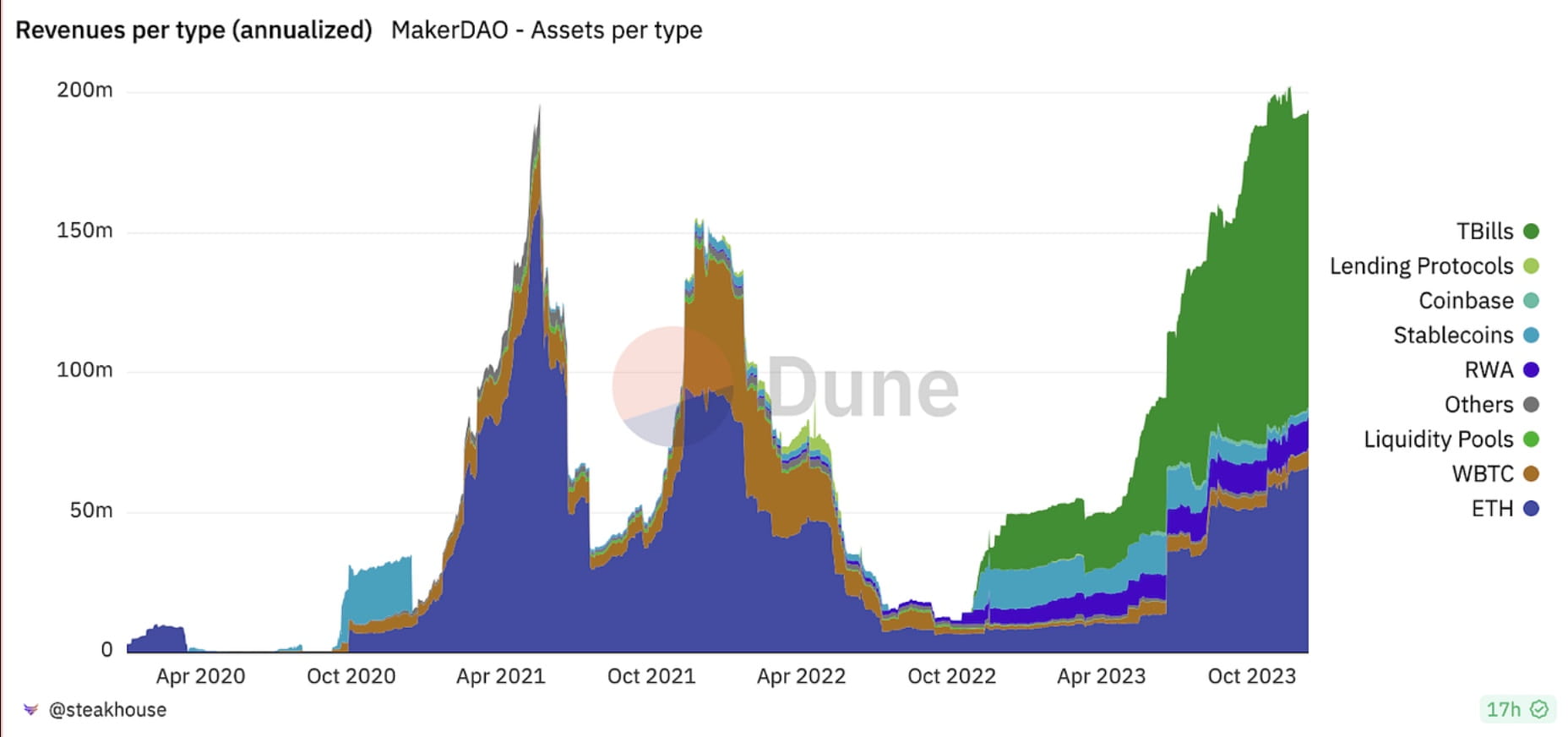This screenshot has width=1568, height=737.
Task: Click the Others gray color dot
Action: point(1531,404)
